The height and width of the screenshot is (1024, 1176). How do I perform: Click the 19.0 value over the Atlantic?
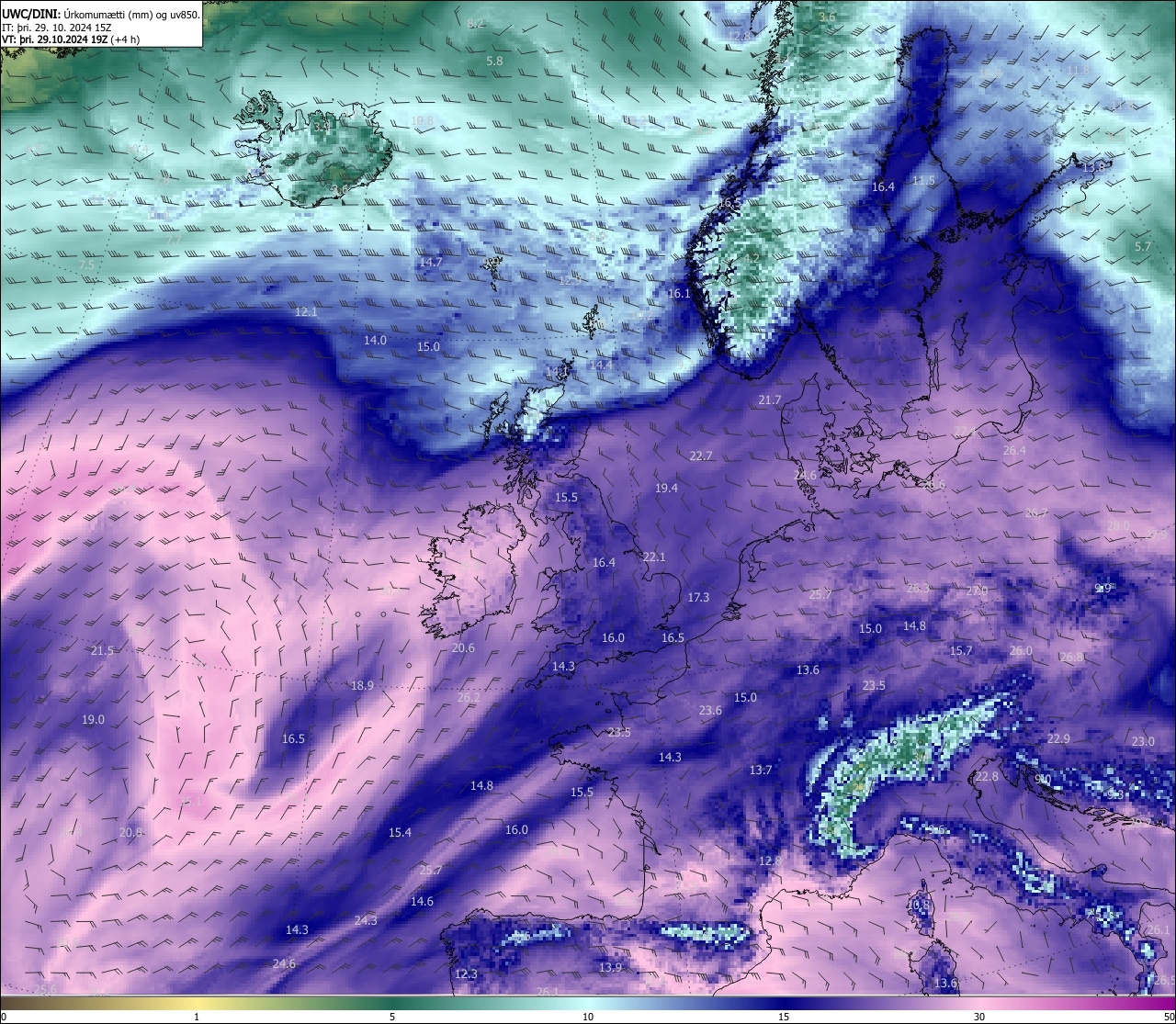point(93,720)
